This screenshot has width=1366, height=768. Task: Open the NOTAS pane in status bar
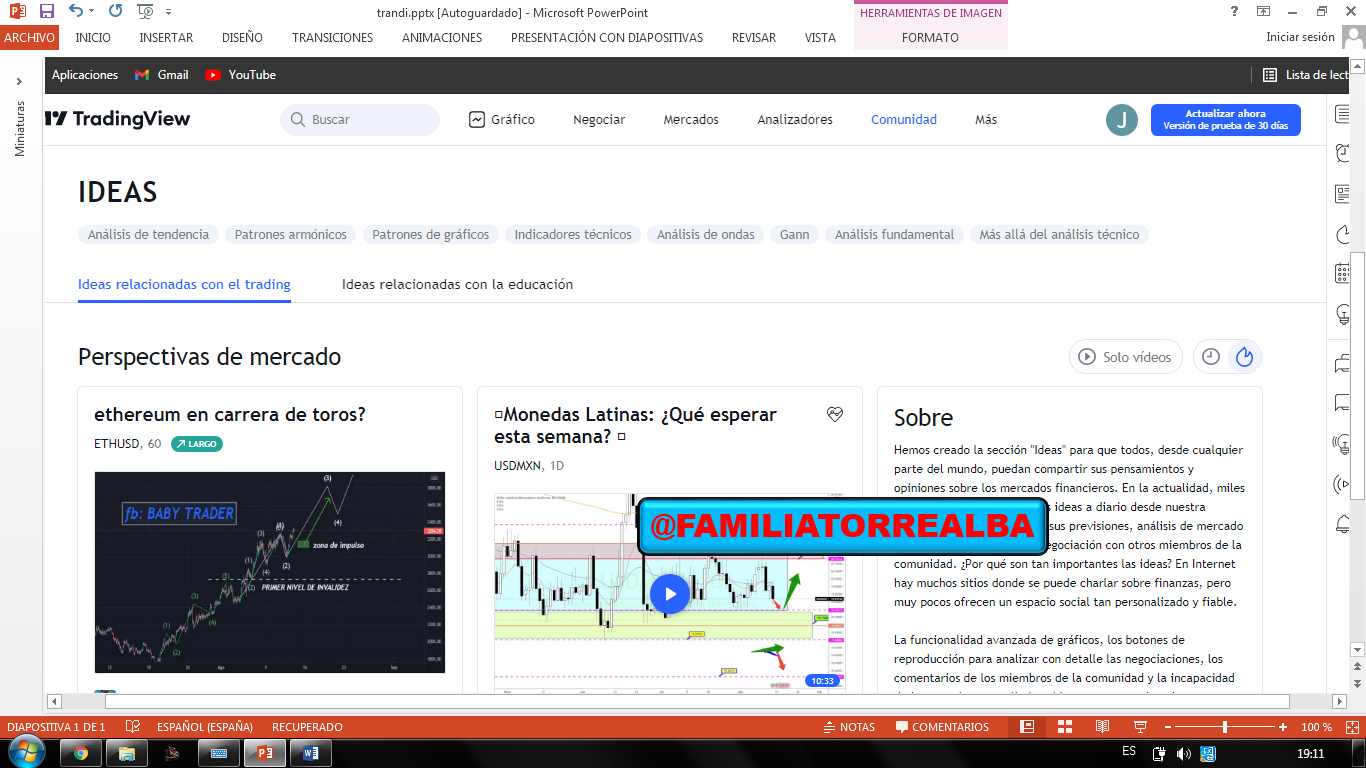848,727
